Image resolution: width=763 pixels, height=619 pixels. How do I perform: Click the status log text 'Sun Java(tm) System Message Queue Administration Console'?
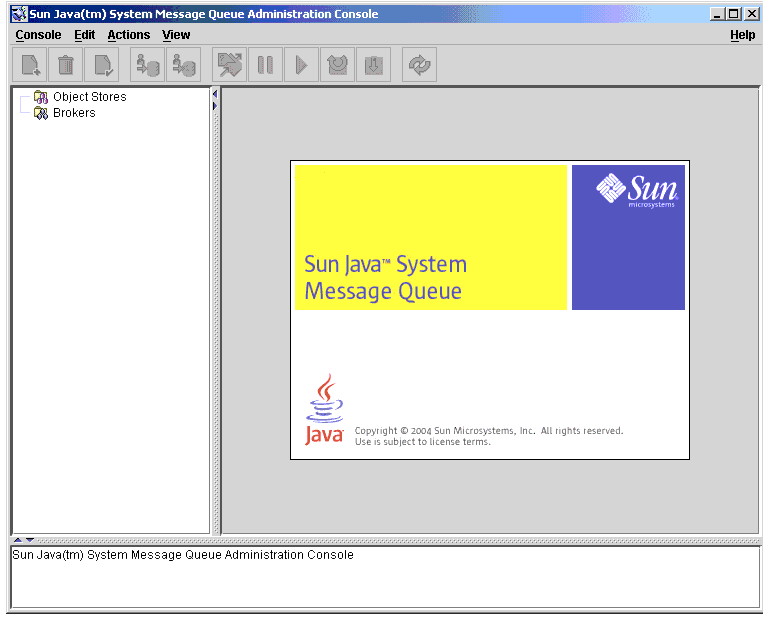click(x=183, y=555)
